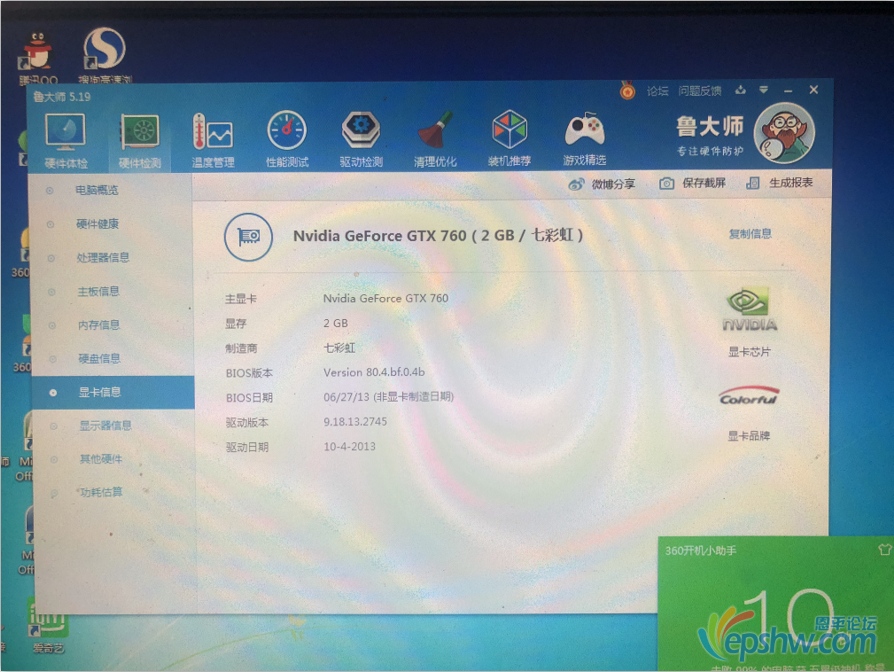Click BIOS date 06/27/13 value
The height and width of the screenshot is (672, 894).
coord(388,397)
